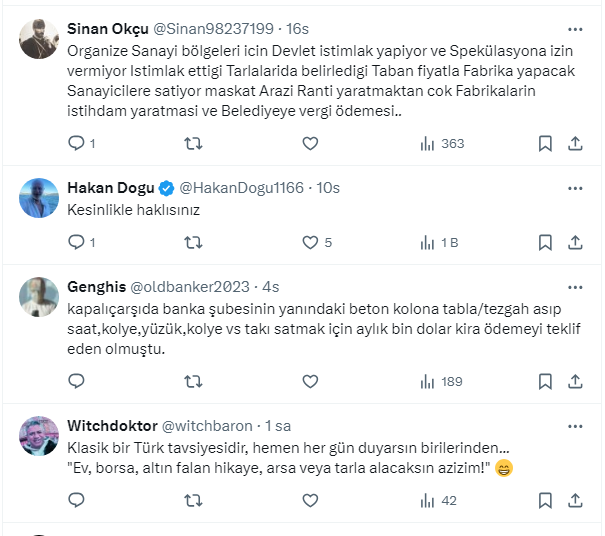The image size is (605, 536).
Task: Retweet Sinan Okçu's post
Action: (194, 143)
